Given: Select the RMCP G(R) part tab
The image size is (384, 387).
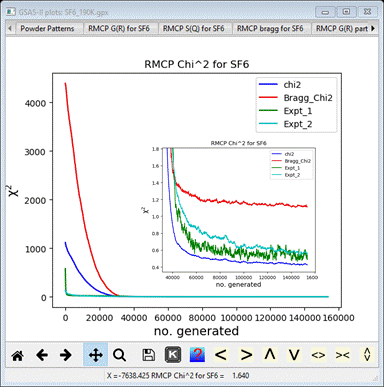Looking at the screenshot, I should point(341,28).
